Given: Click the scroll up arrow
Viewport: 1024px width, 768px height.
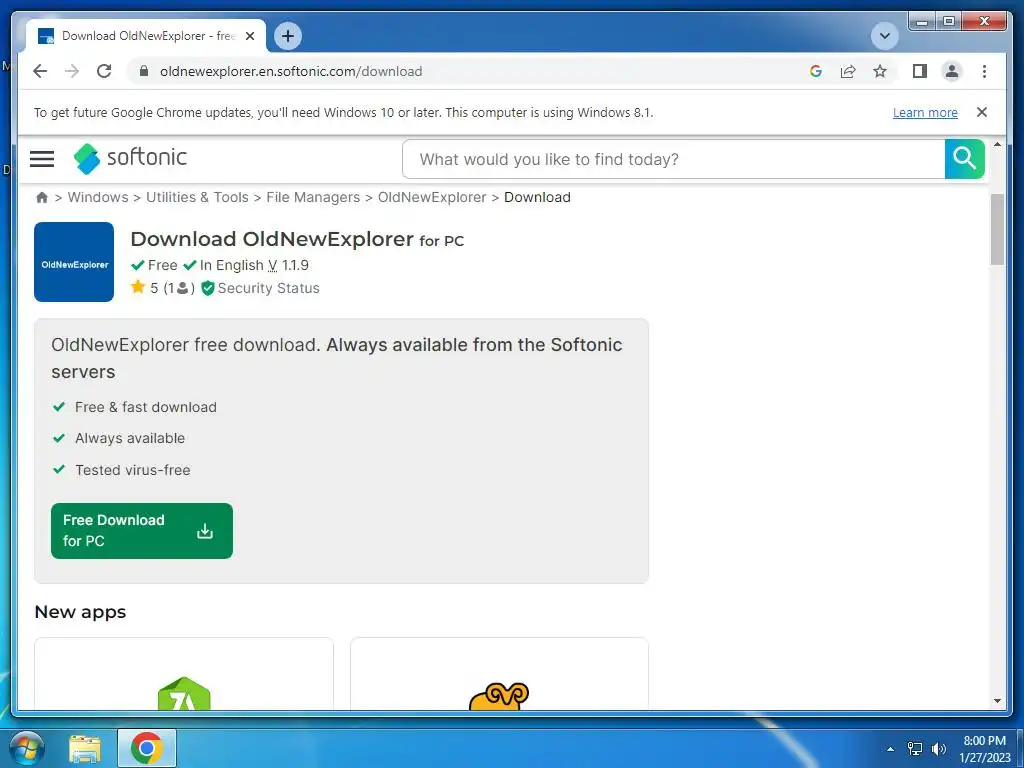Looking at the screenshot, I should [x=997, y=144].
